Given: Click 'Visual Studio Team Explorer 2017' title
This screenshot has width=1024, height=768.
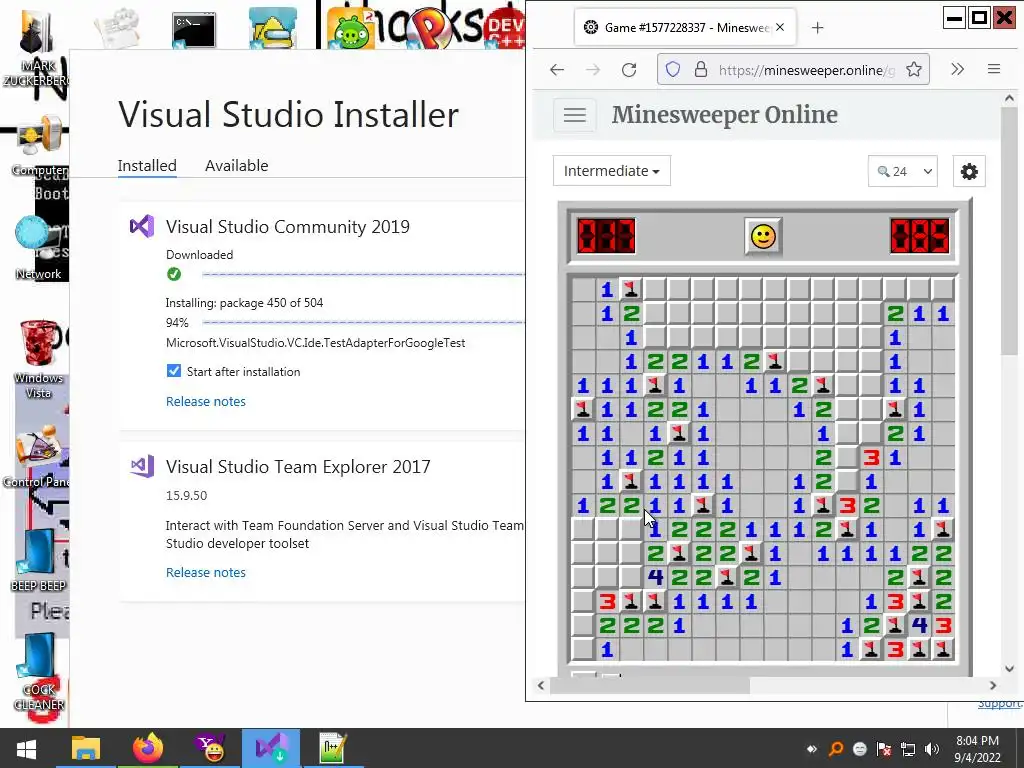Looking at the screenshot, I should coord(298,467).
